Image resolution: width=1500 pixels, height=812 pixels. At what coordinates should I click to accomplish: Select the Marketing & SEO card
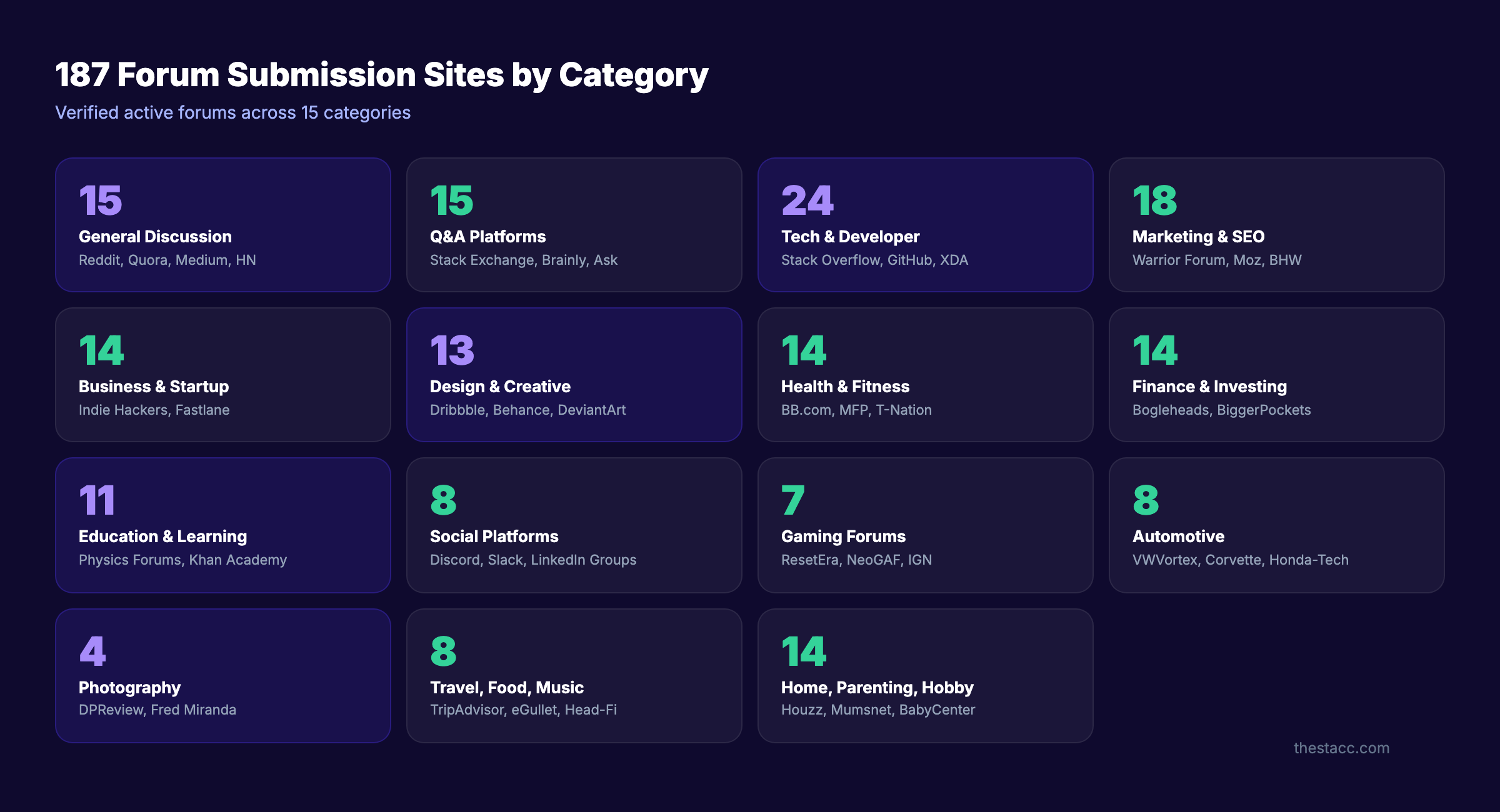[1276, 225]
